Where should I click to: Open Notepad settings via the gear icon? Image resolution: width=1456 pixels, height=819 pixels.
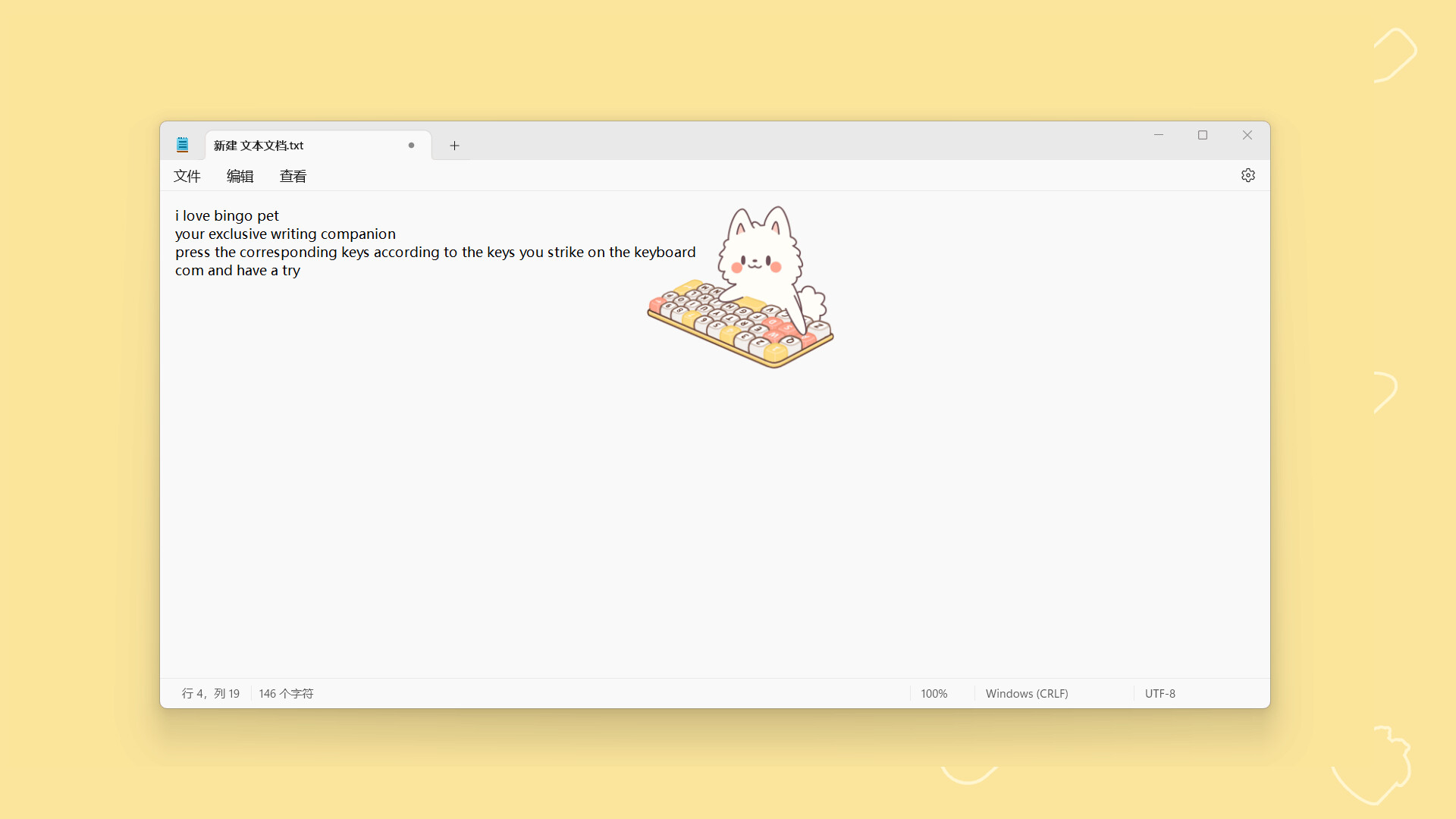[x=1248, y=175]
